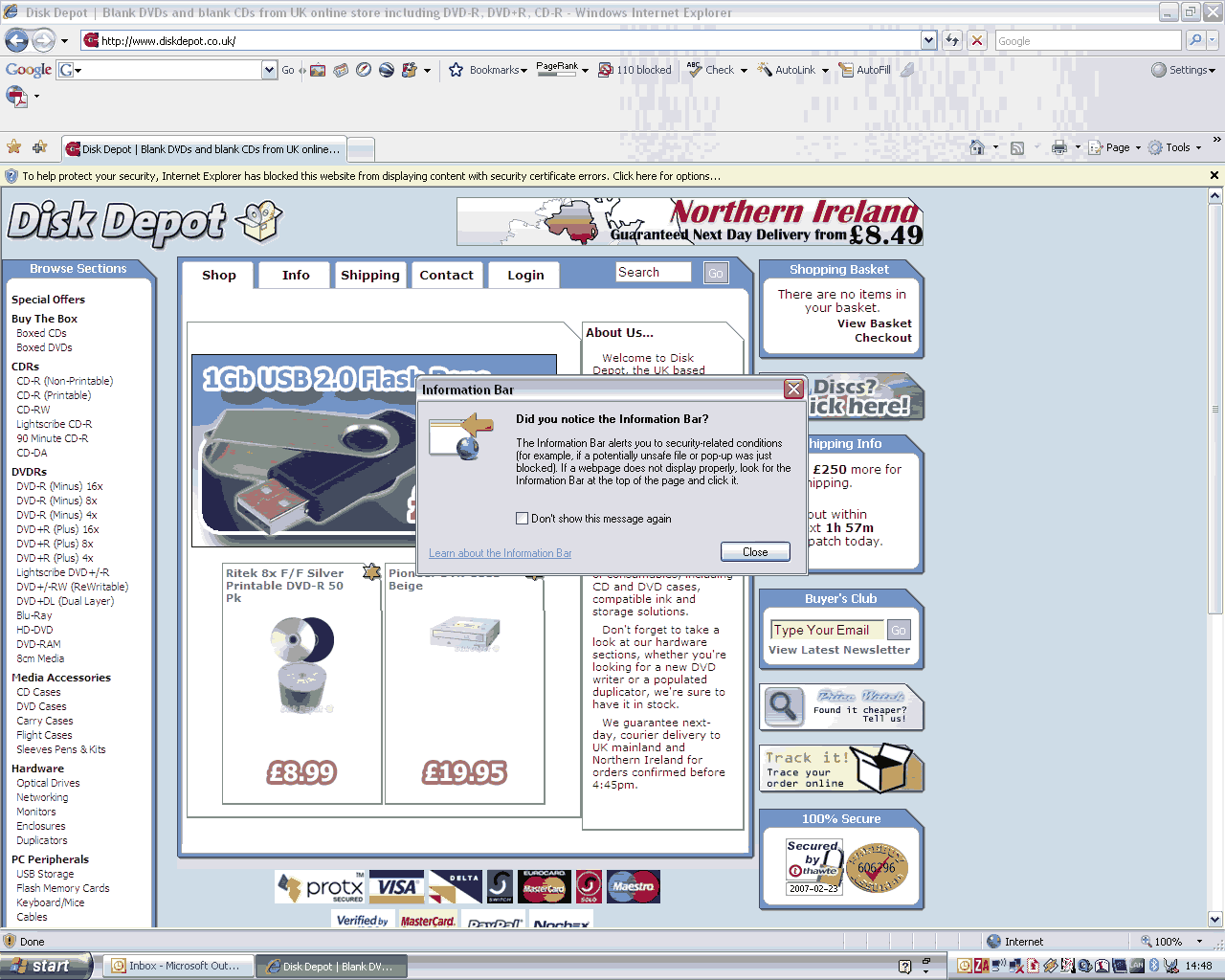Click the Stop loading icon

point(976,40)
